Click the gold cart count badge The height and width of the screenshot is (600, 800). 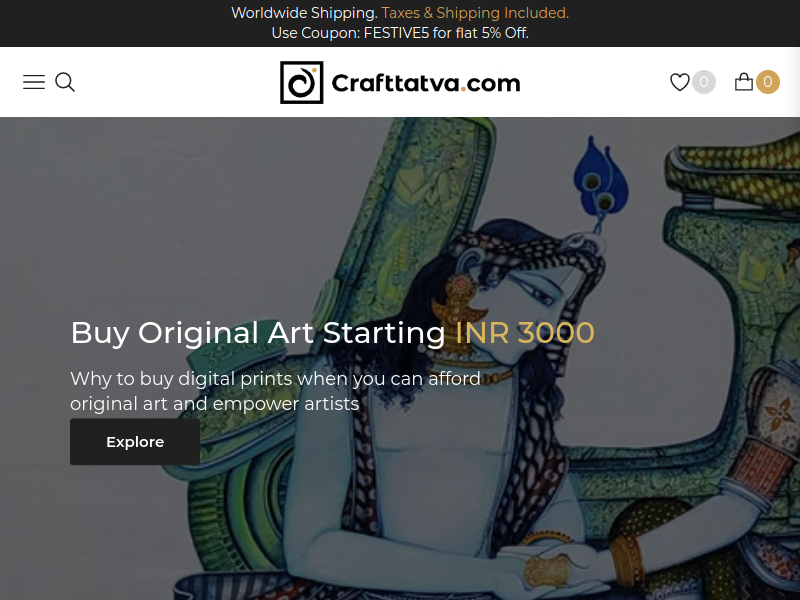(767, 82)
